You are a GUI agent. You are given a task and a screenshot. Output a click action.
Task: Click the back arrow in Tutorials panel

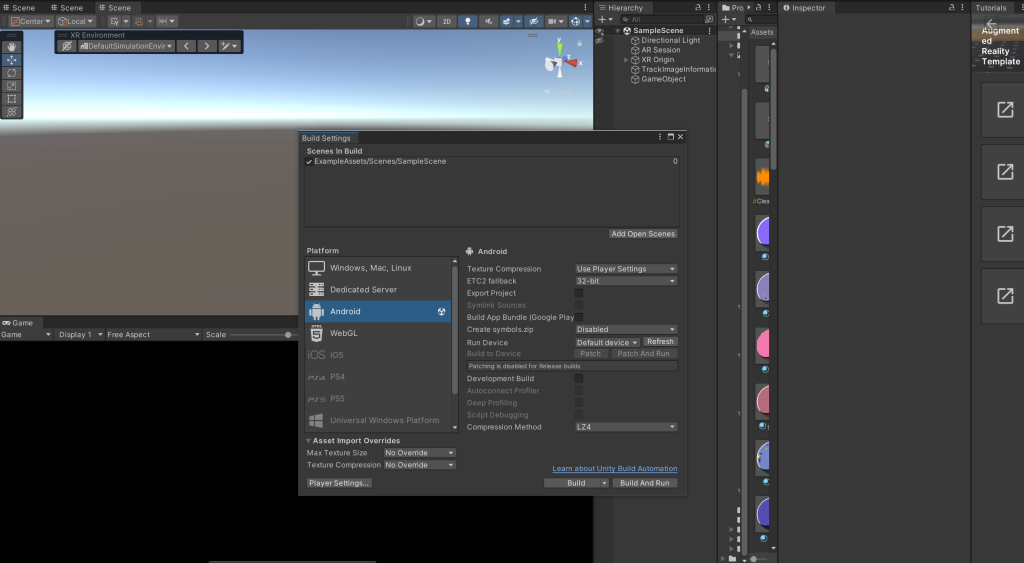click(991, 24)
